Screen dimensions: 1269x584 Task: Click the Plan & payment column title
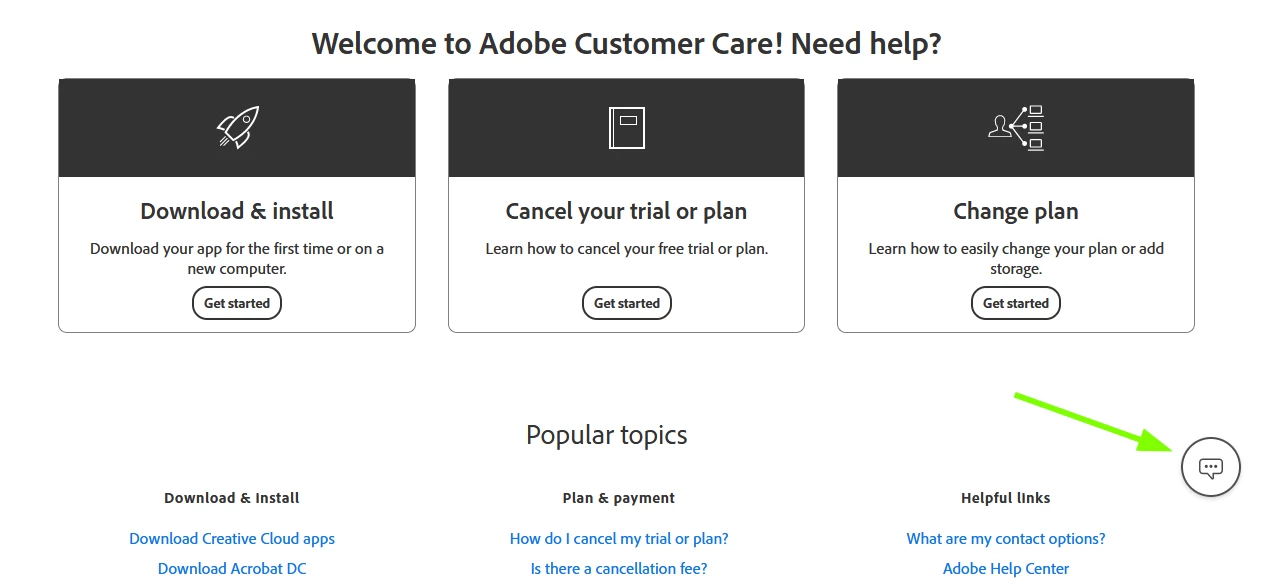[619, 498]
